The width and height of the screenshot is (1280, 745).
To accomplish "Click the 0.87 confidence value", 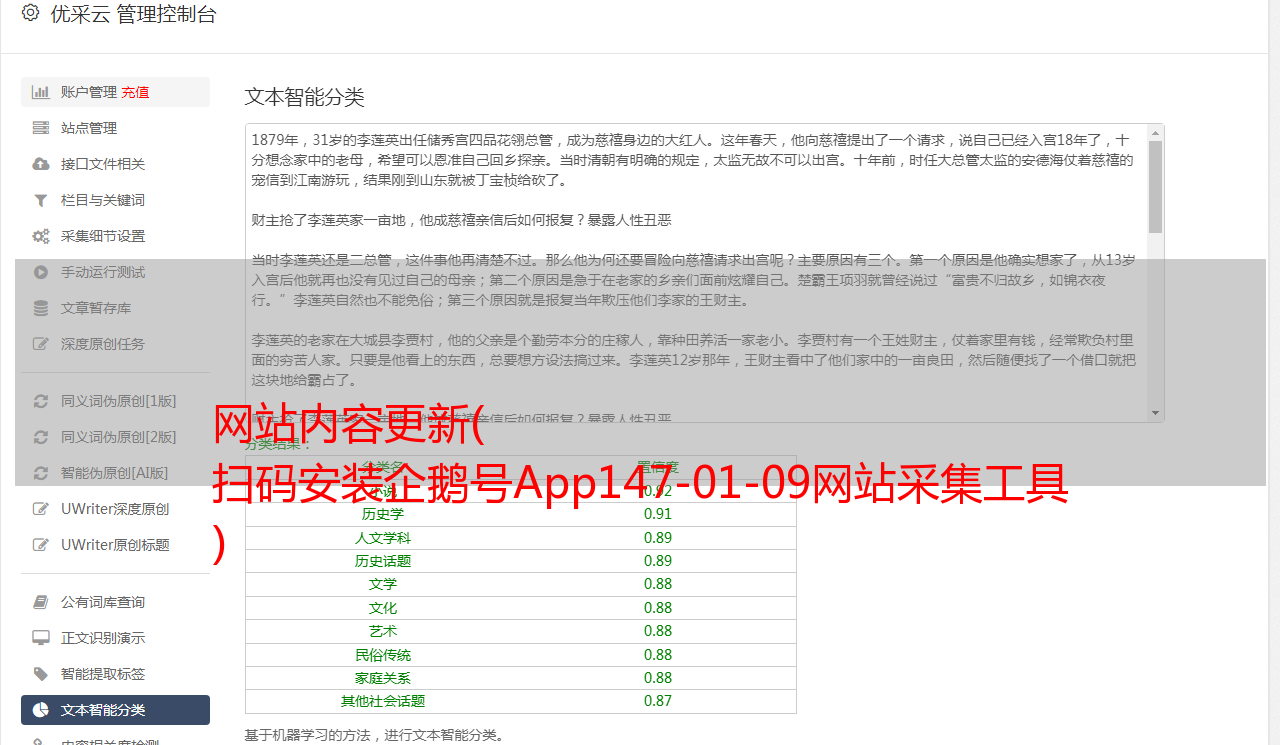I will (658, 701).
